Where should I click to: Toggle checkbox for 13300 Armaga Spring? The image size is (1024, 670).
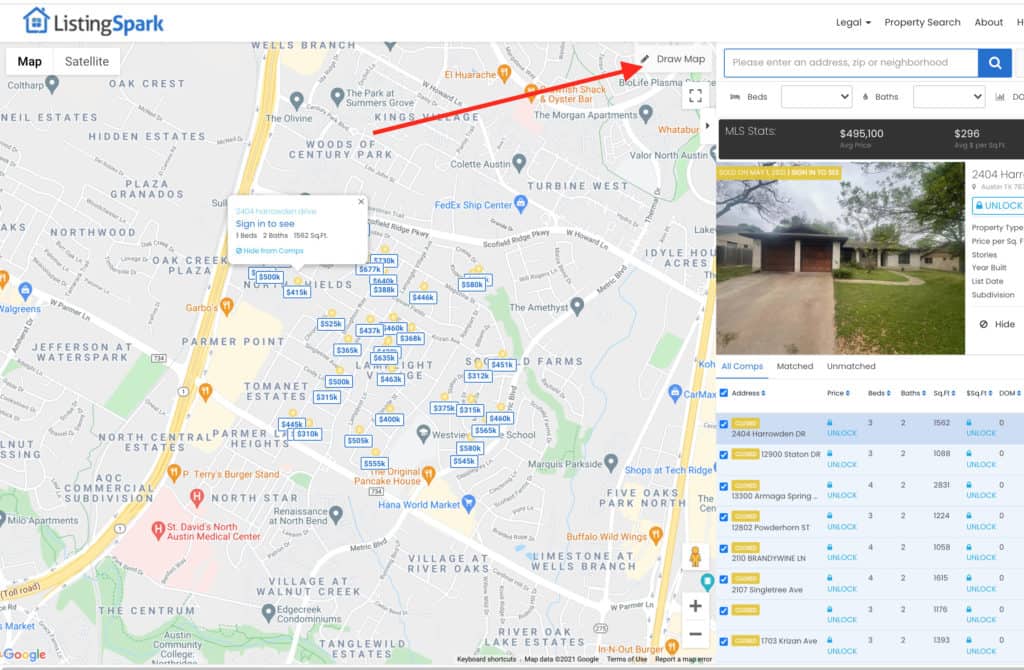(724, 487)
